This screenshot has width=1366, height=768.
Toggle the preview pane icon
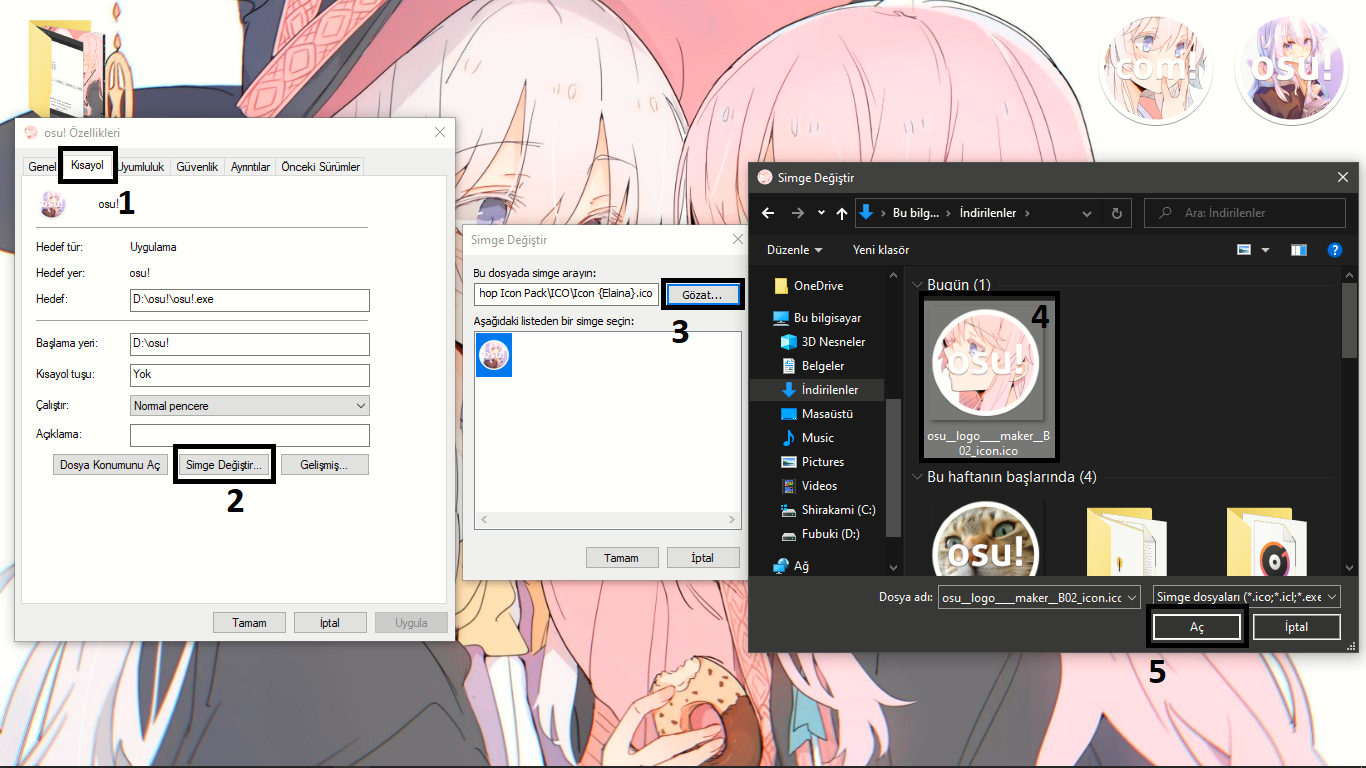click(x=1299, y=250)
